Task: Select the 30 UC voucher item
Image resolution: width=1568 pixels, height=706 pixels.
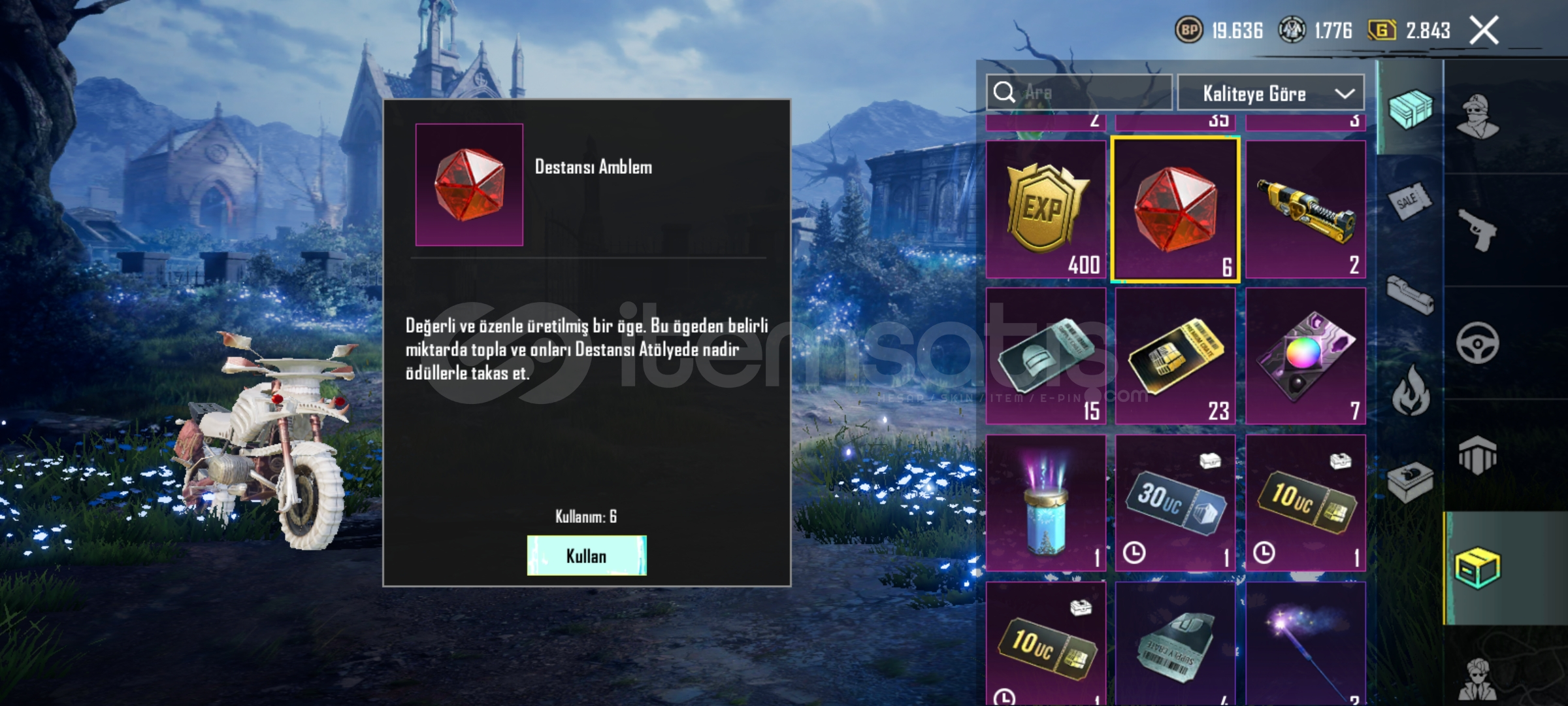Action: [1175, 503]
